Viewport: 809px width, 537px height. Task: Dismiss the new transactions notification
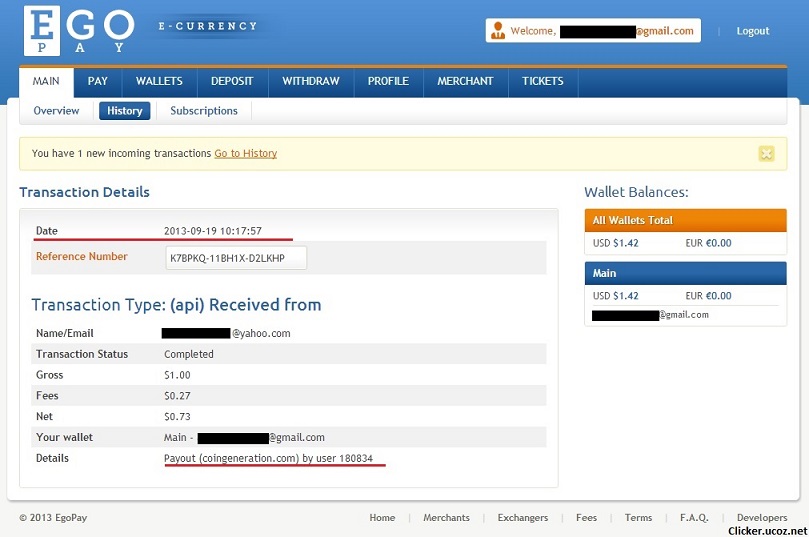coord(766,154)
